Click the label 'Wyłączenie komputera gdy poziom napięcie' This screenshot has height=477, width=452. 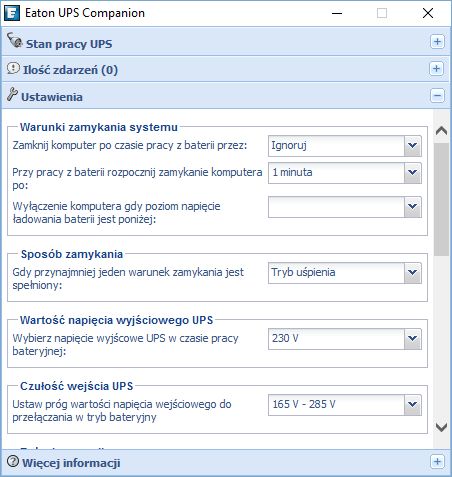tap(116, 206)
